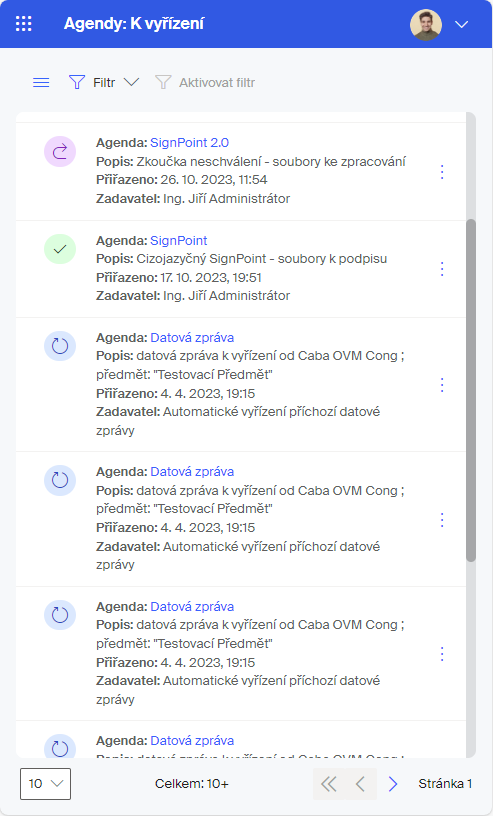This screenshot has width=493, height=816.
Task: Open the apps grid menu icon
Action: 23,24
